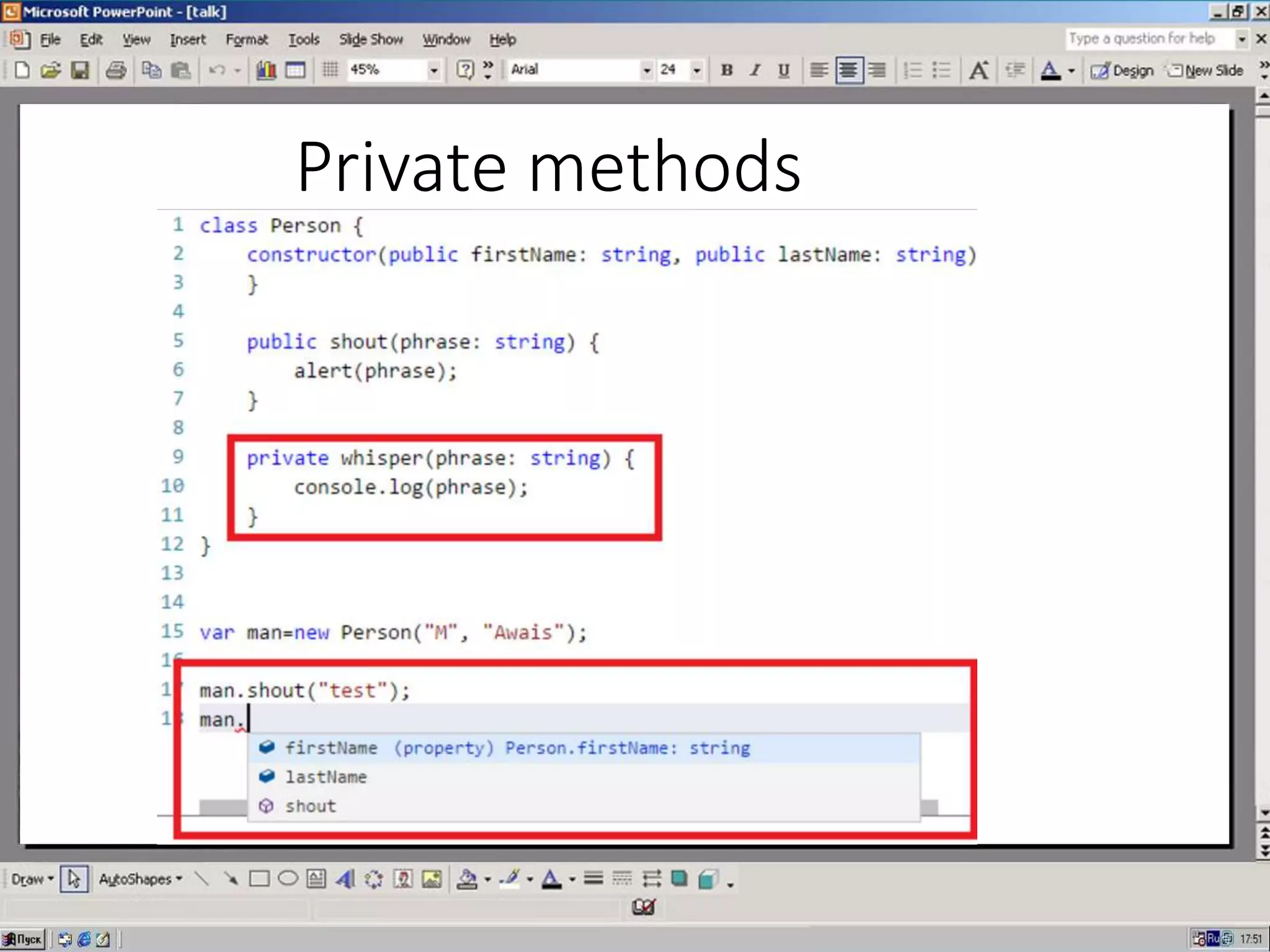Open the Arial font name dropdown
1270x952 pixels.
pos(647,70)
